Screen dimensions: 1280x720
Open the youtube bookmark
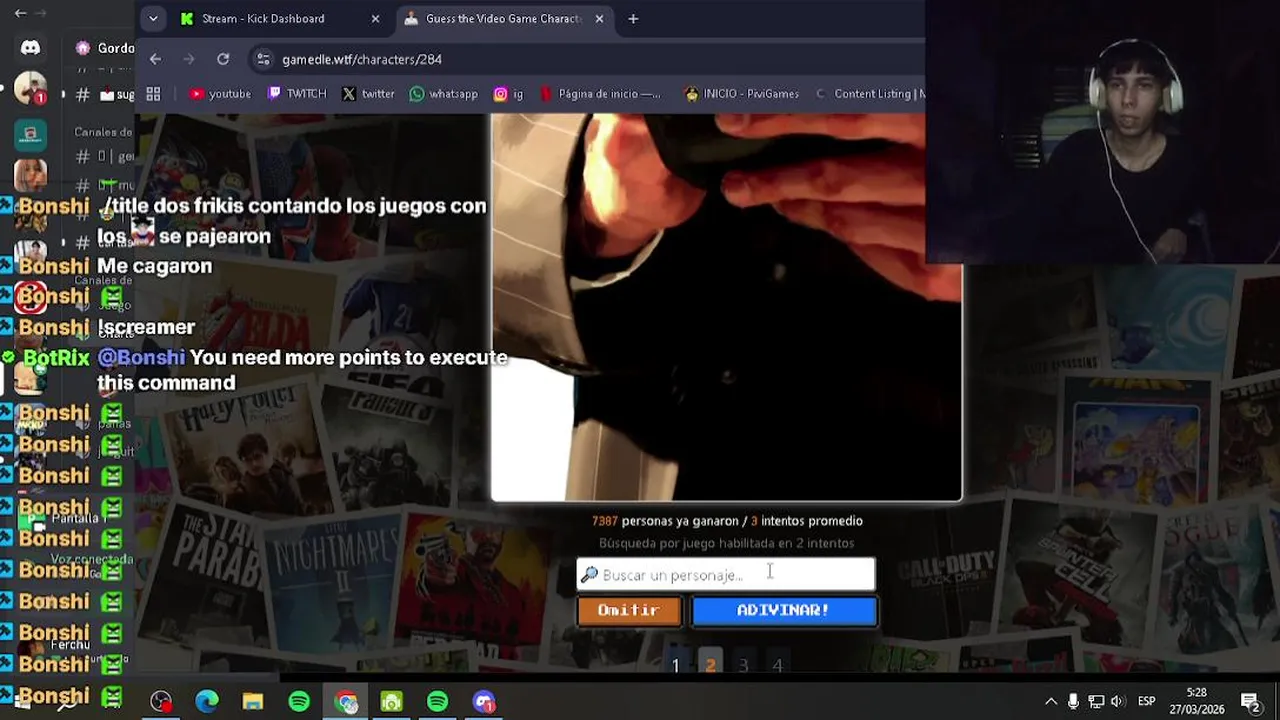(220, 93)
